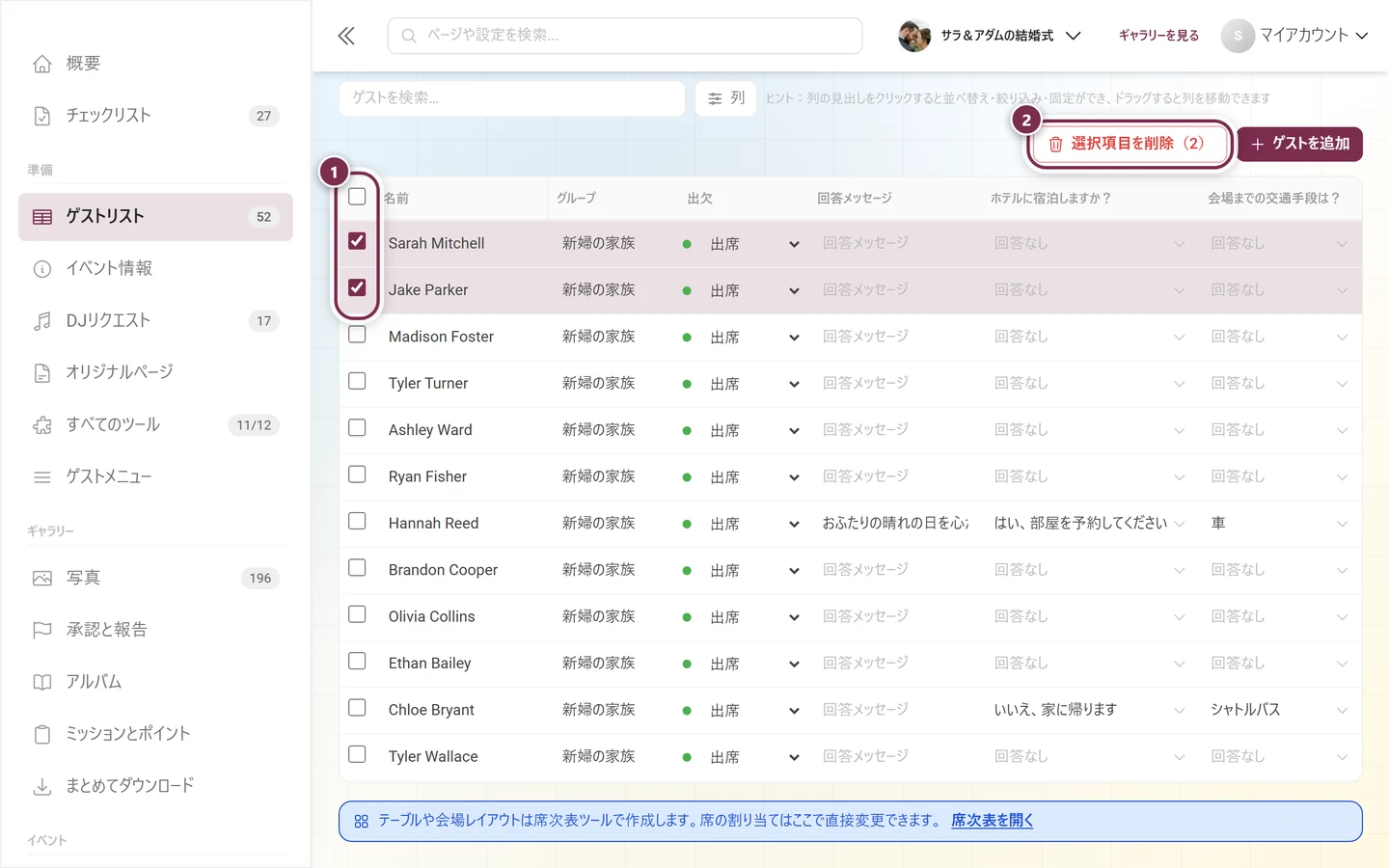Expand the マイアカウント account menu
The image size is (1389, 868).
point(1294,36)
